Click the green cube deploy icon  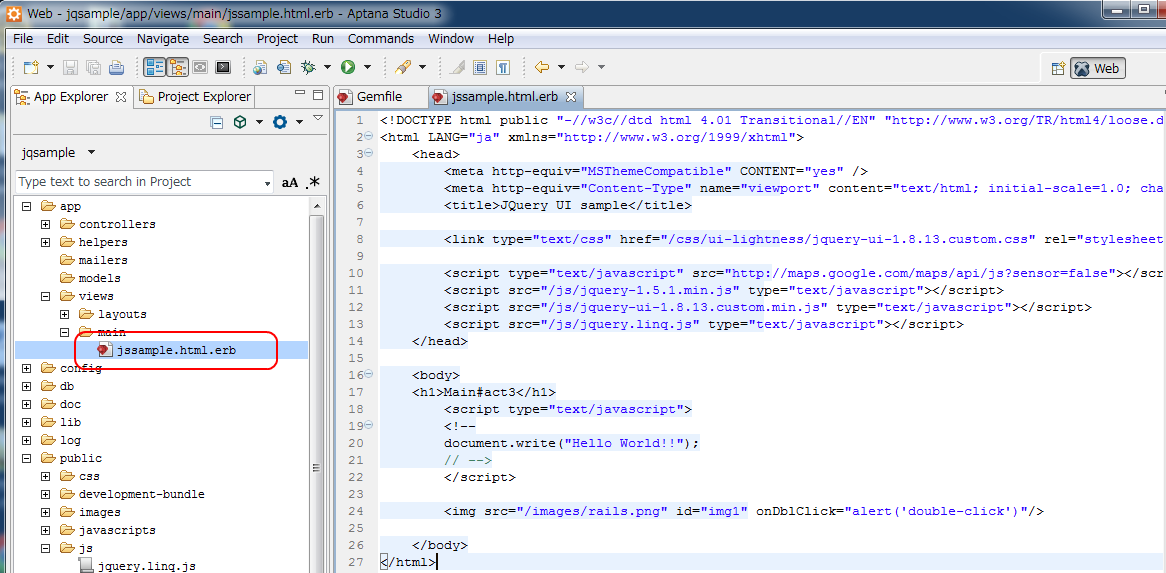pos(239,123)
